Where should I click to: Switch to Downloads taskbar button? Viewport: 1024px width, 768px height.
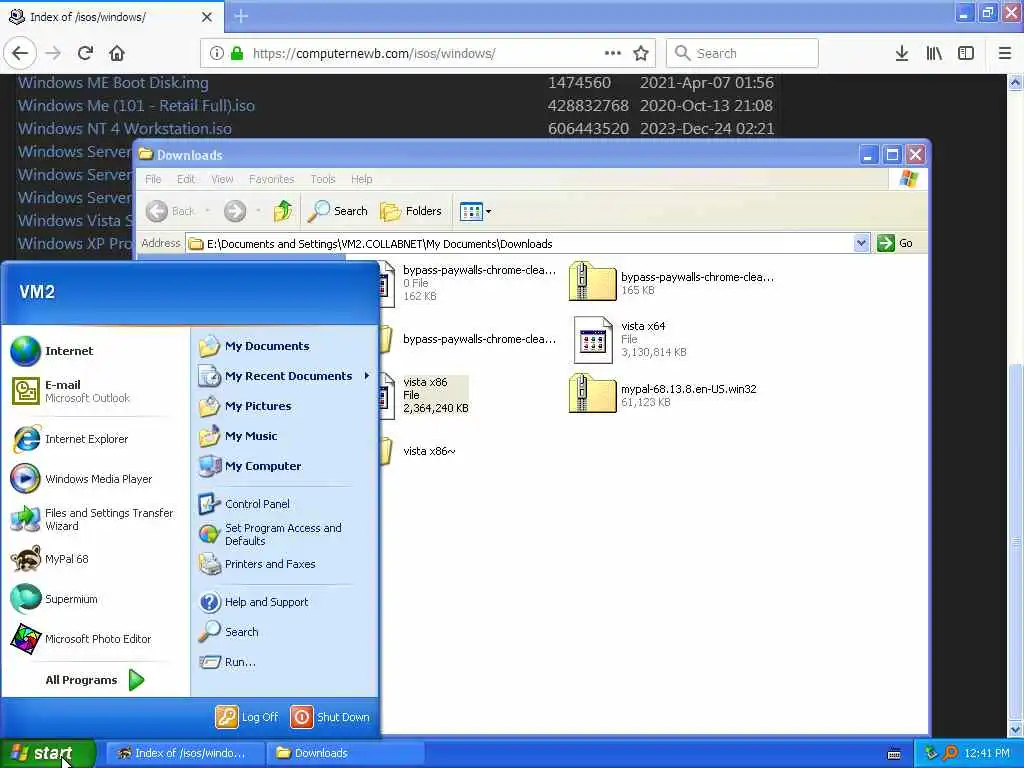(x=345, y=753)
